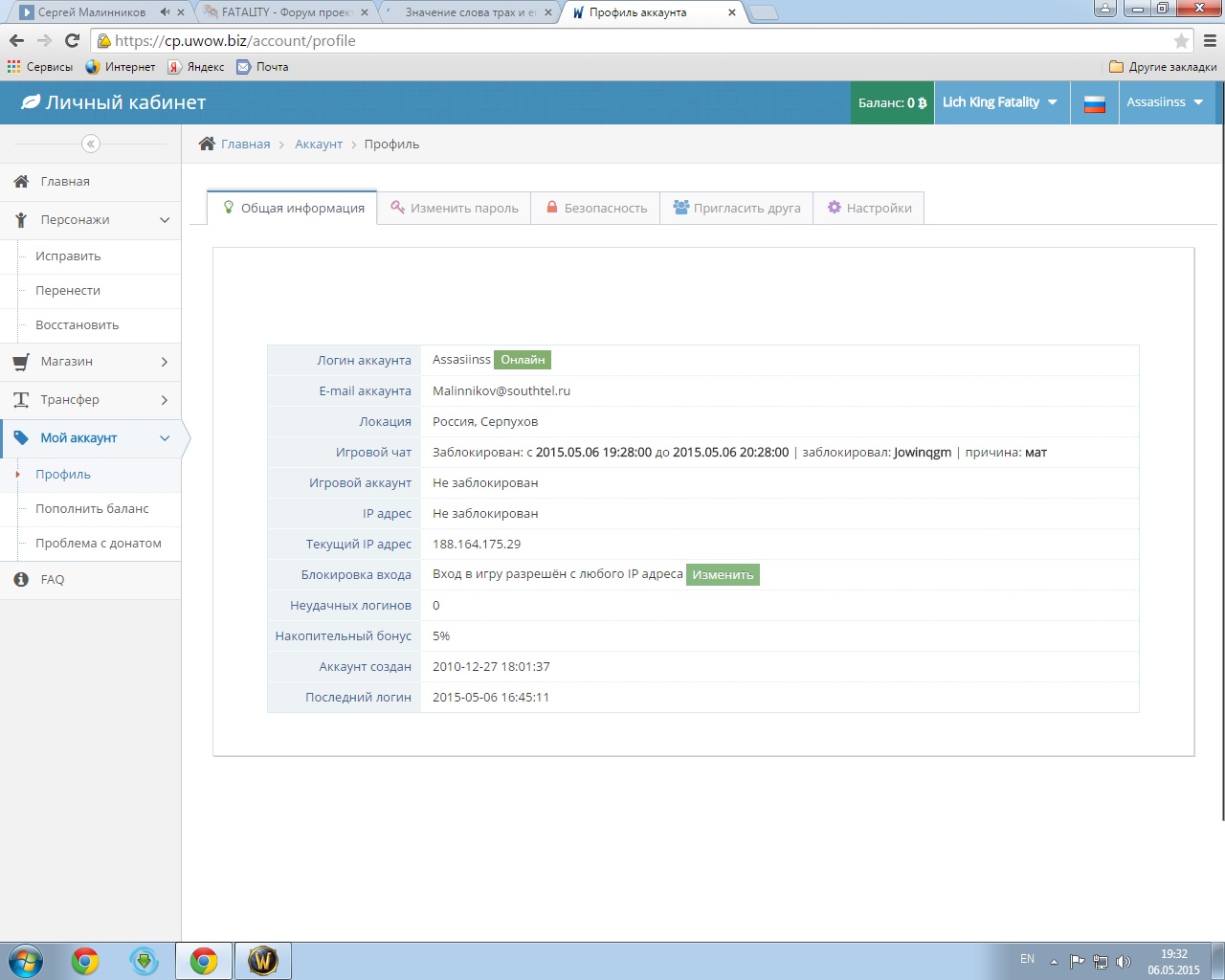Collapse the sidebar with the double-chevron icon
The image size is (1225, 980).
(x=91, y=144)
